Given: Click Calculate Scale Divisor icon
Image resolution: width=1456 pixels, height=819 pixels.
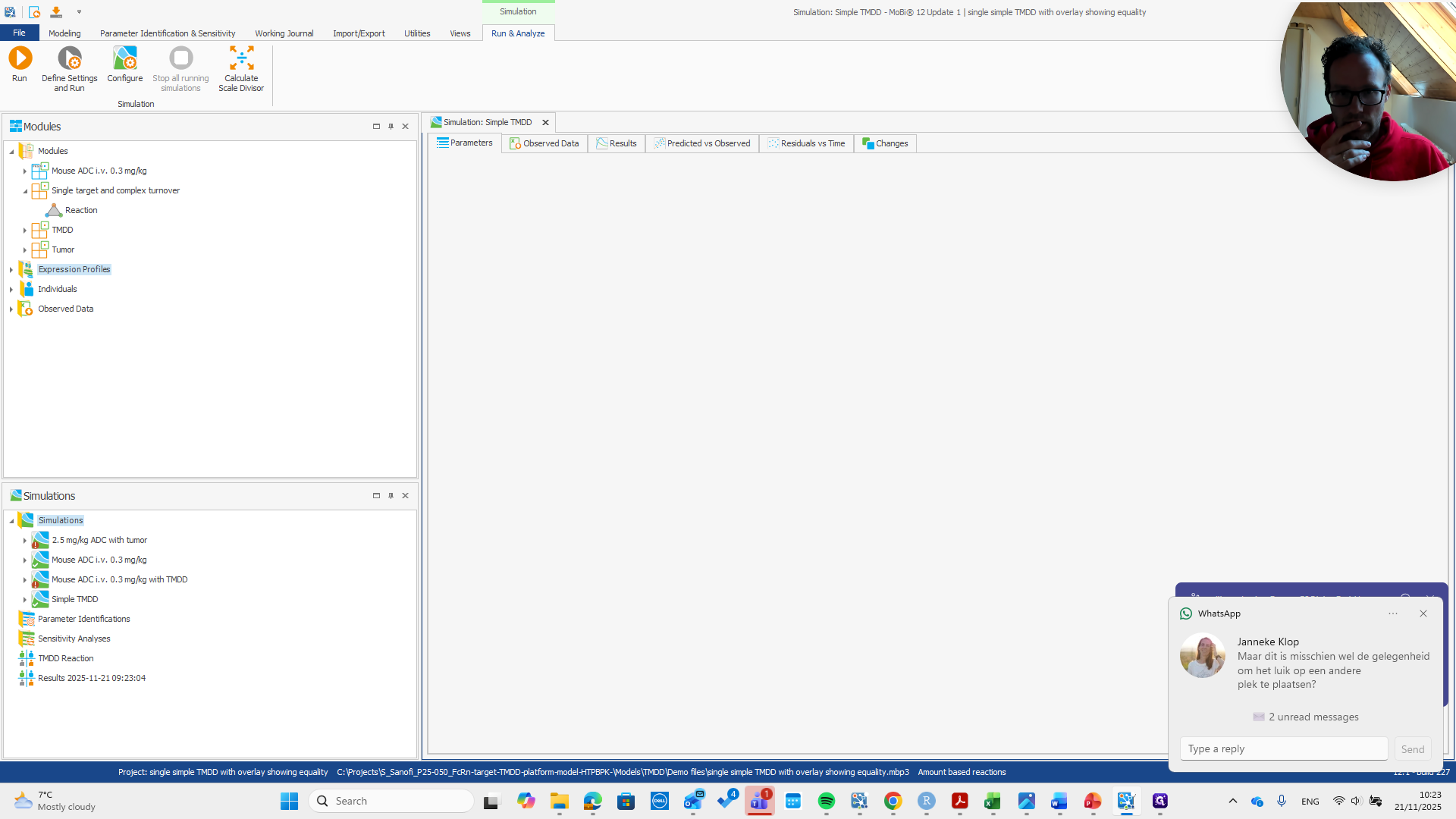Looking at the screenshot, I should [x=241, y=58].
